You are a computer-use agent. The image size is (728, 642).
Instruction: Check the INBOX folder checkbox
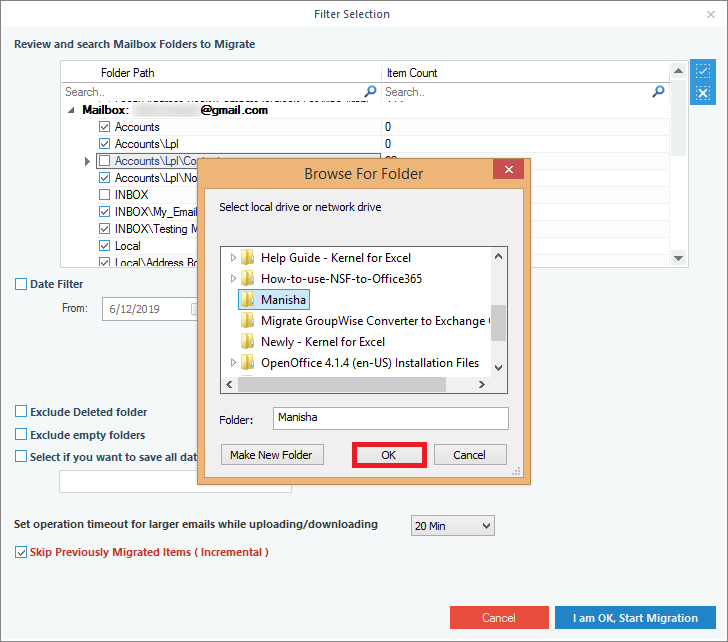(104, 195)
